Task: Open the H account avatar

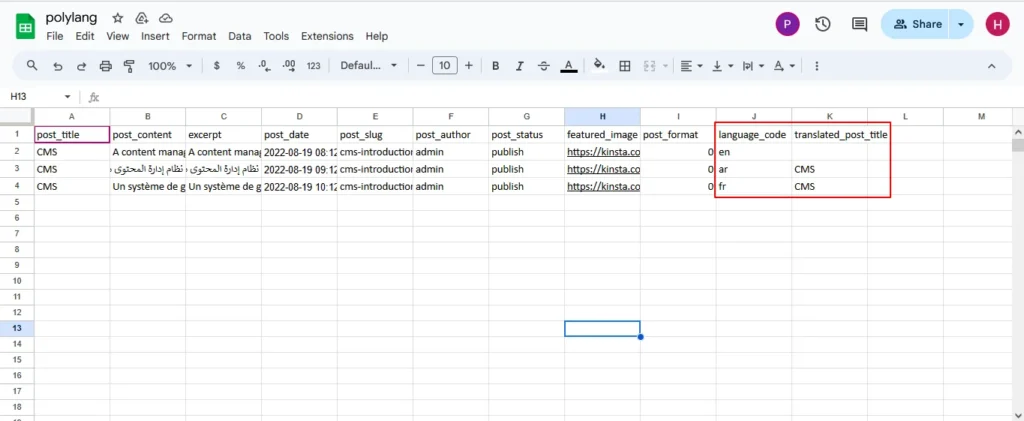Action: pyautogui.click(x=998, y=25)
